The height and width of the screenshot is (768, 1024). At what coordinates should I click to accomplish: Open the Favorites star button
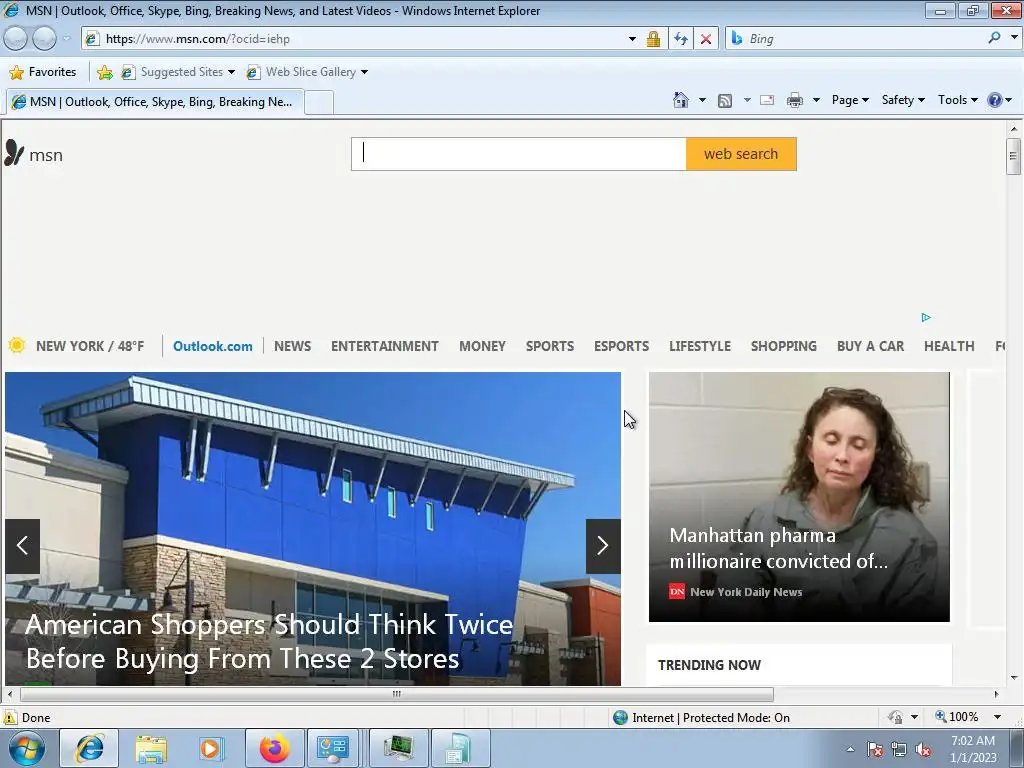pyautogui.click(x=43, y=72)
